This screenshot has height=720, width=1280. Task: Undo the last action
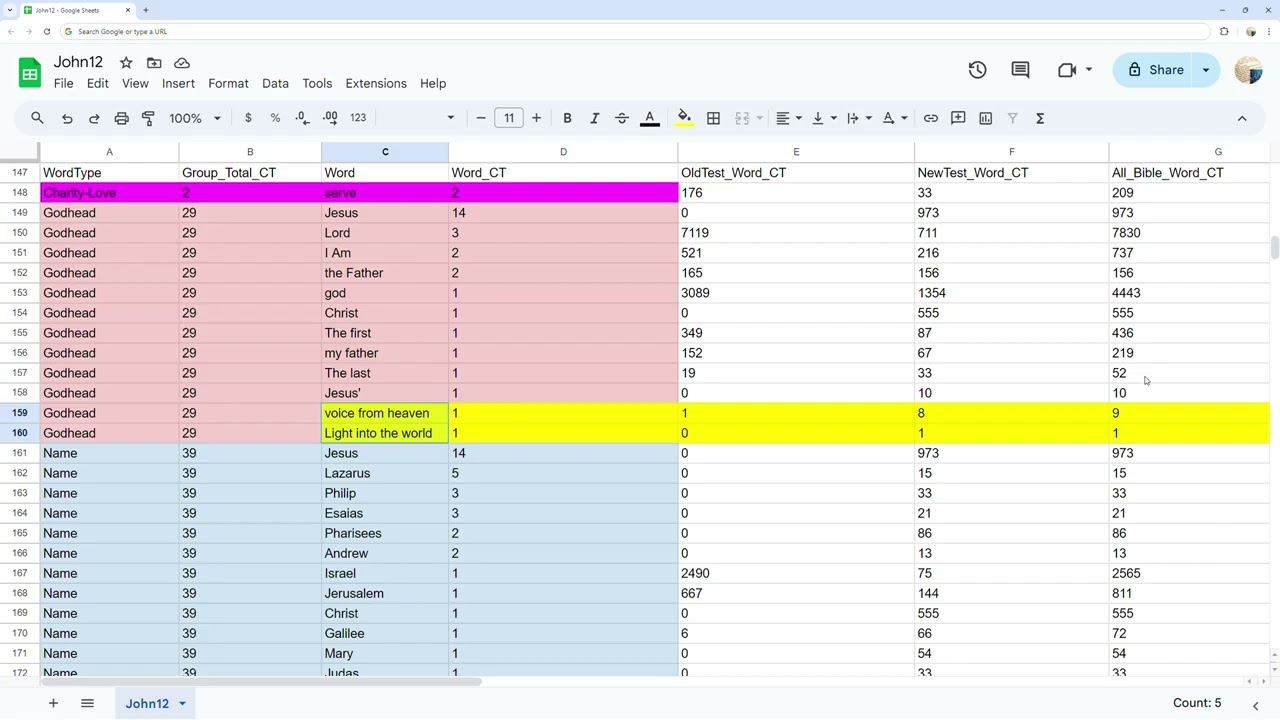click(x=67, y=118)
